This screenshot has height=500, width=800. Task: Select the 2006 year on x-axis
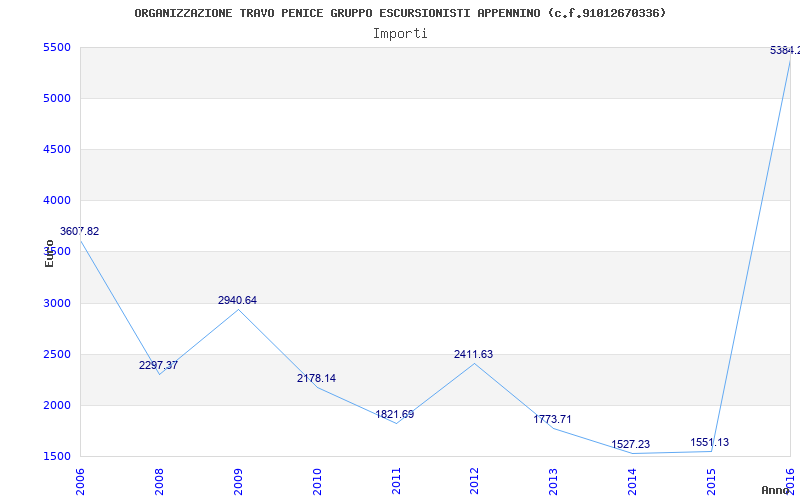(80, 478)
